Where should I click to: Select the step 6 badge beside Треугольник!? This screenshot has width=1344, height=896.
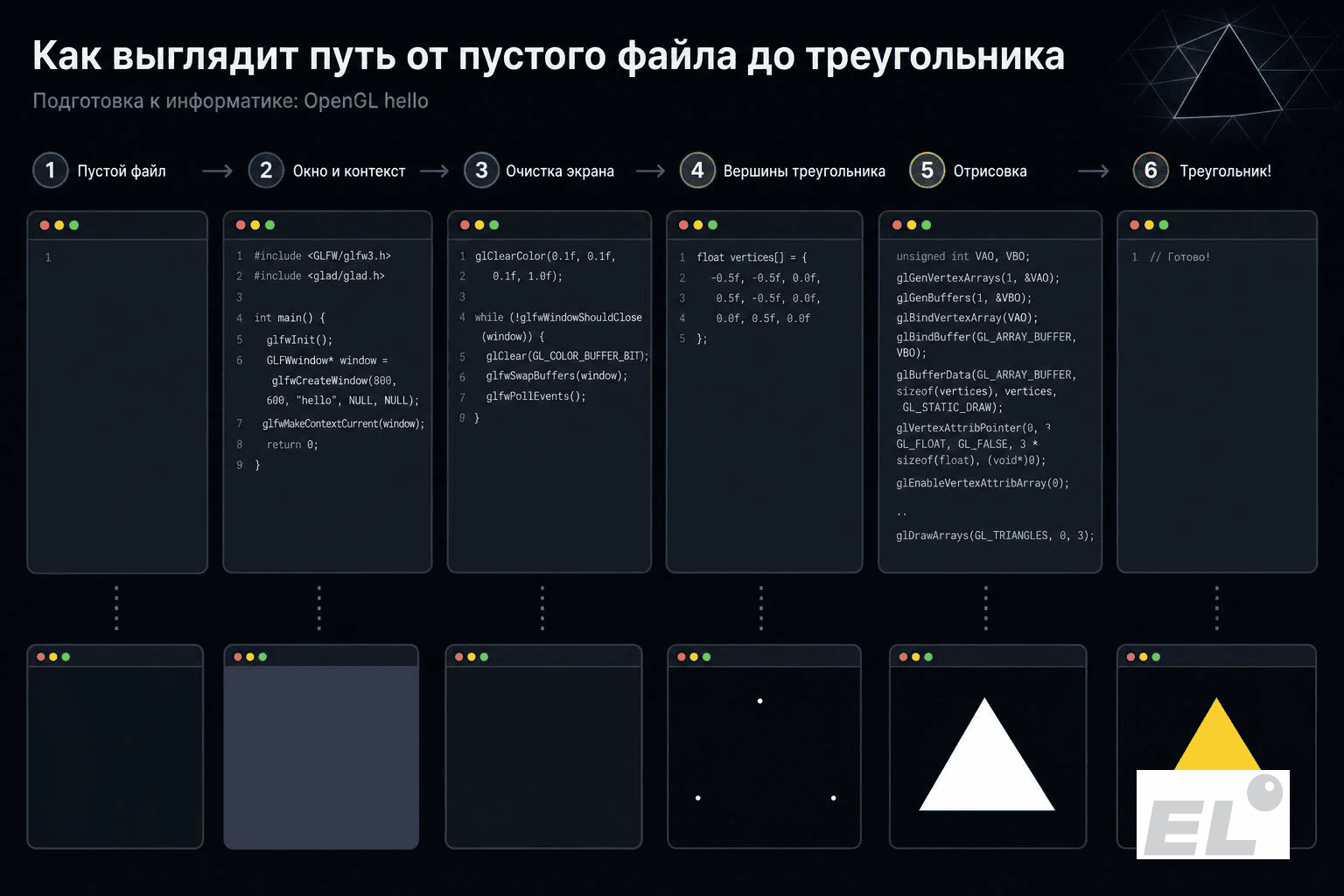click(x=1151, y=171)
